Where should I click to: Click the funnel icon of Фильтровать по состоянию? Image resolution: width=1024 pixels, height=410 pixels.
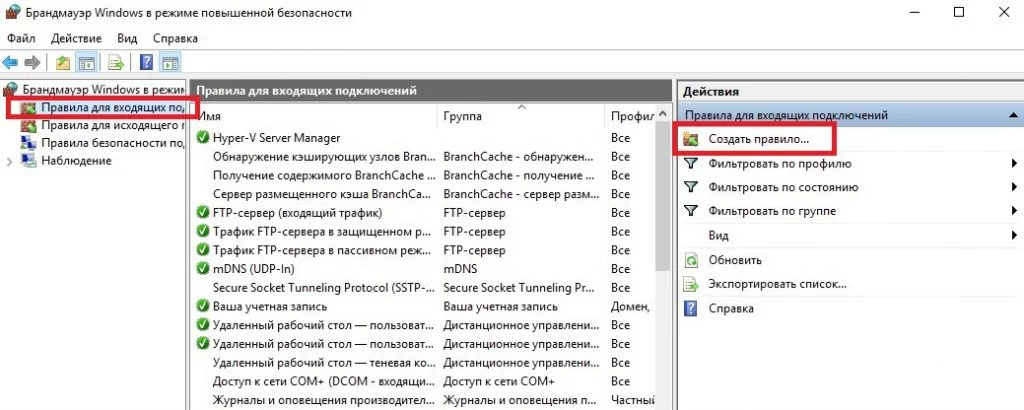pyautogui.click(x=691, y=187)
